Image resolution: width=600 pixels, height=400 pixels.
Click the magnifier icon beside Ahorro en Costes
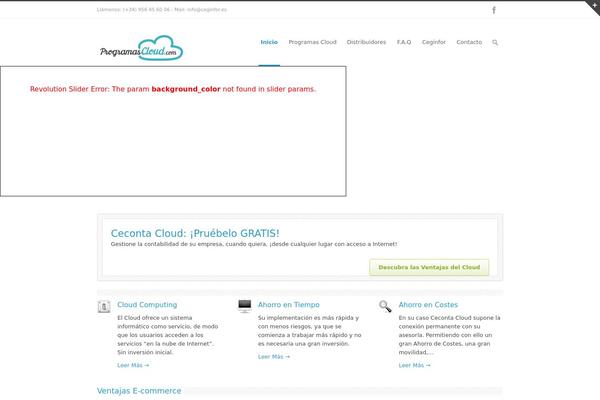tap(385, 306)
